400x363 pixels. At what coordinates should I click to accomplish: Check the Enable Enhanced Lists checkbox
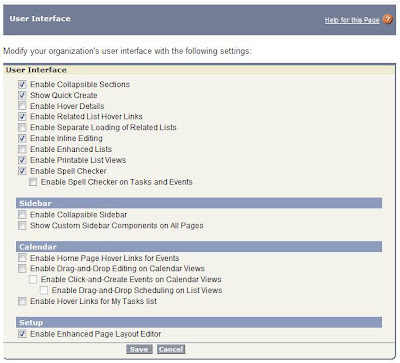tap(22, 149)
